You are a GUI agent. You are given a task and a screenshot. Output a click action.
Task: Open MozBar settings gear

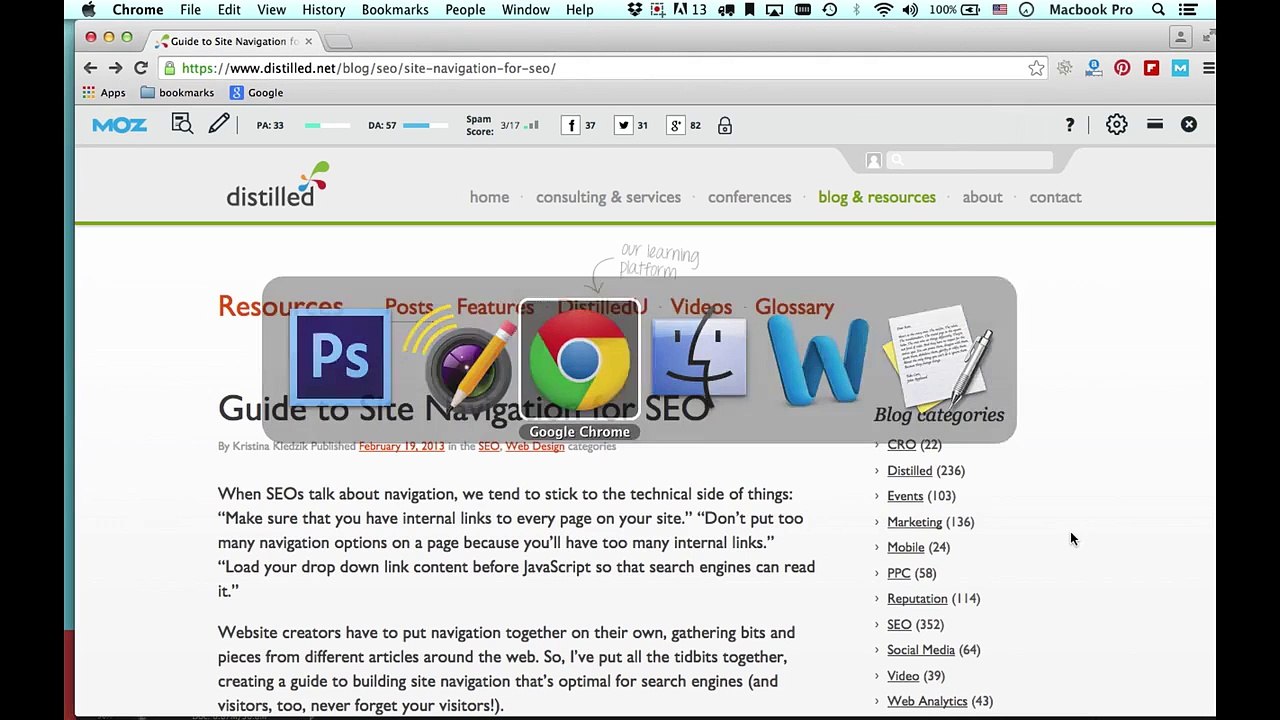(1116, 125)
